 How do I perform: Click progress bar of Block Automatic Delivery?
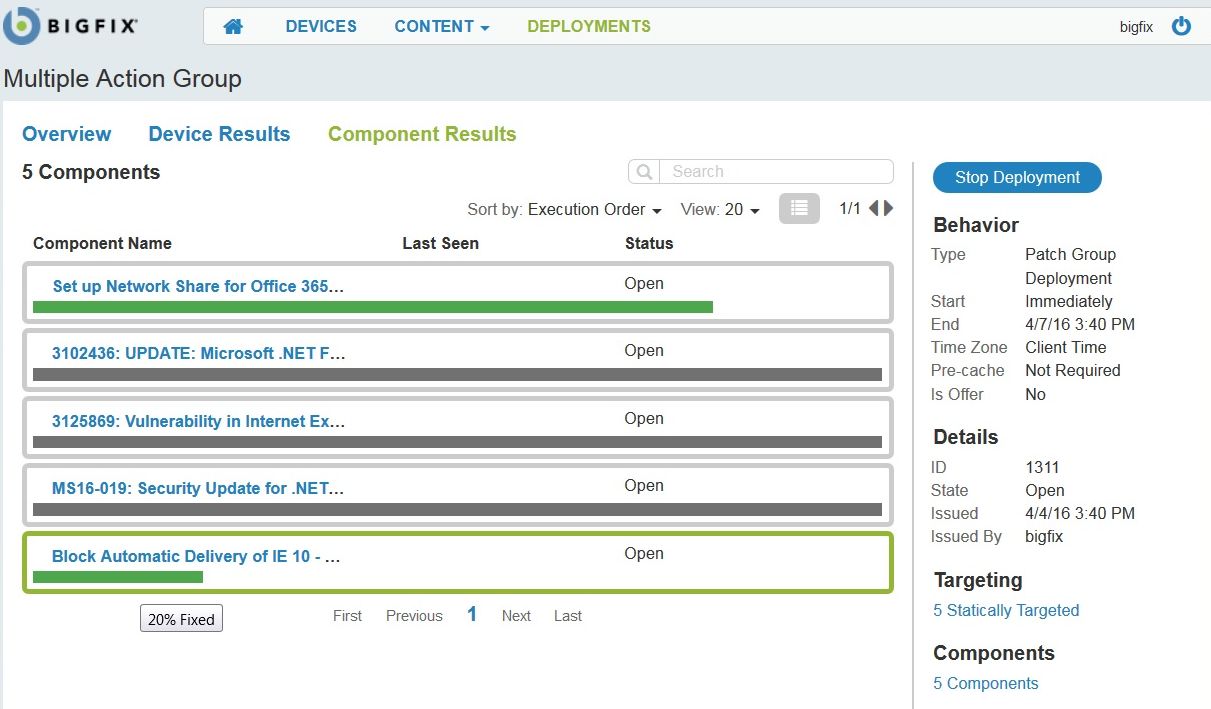pos(118,577)
